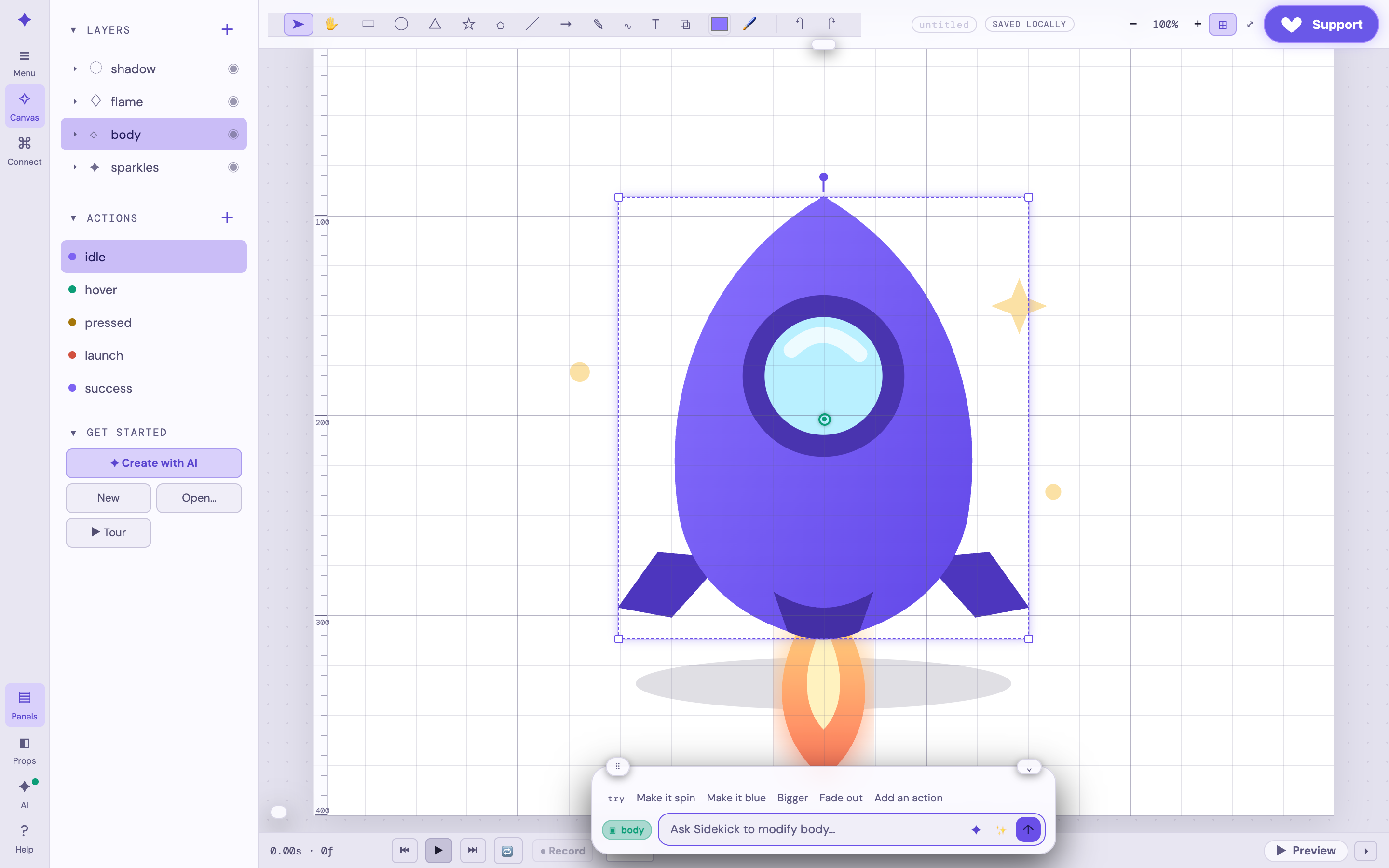The image size is (1389, 868).
Task: Select the line tool
Action: [532, 24]
